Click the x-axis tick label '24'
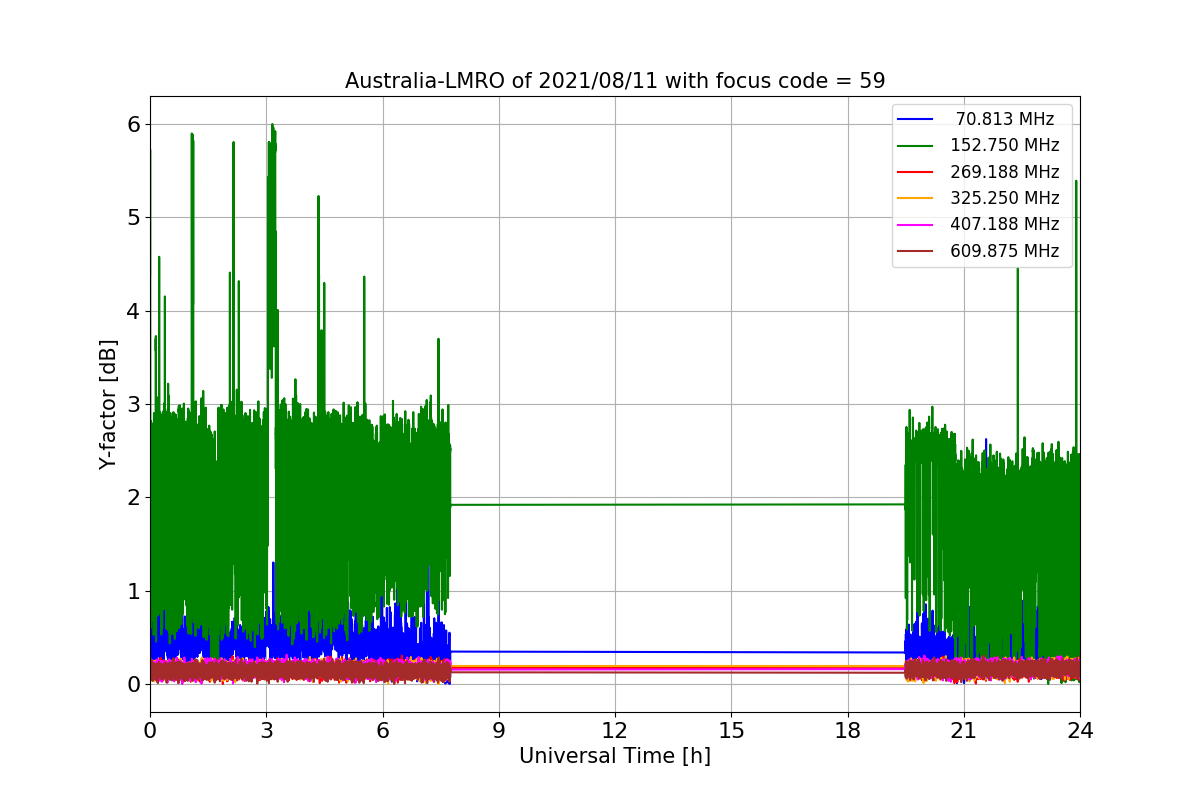The image size is (1200, 800). (x=1080, y=731)
